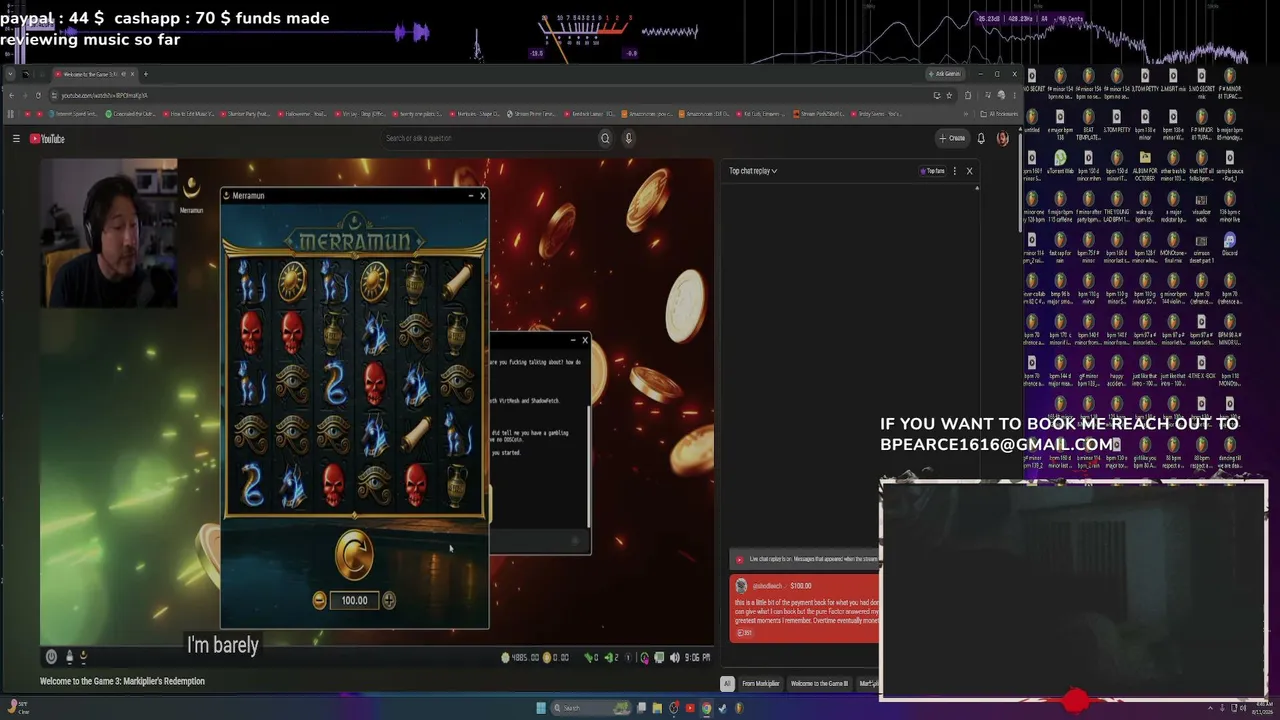
Task: Open Chrome from the Windows taskbar
Action: (x=706, y=708)
